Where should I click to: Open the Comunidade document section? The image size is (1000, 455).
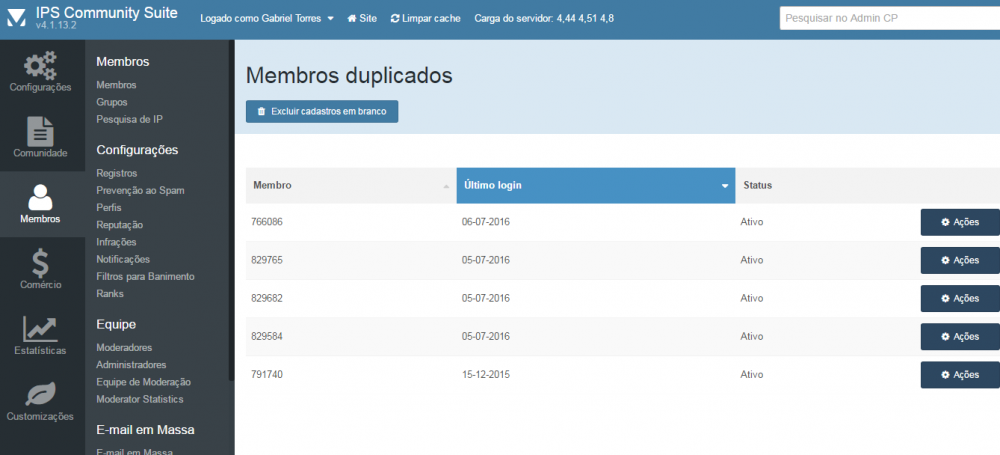click(41, 138)
